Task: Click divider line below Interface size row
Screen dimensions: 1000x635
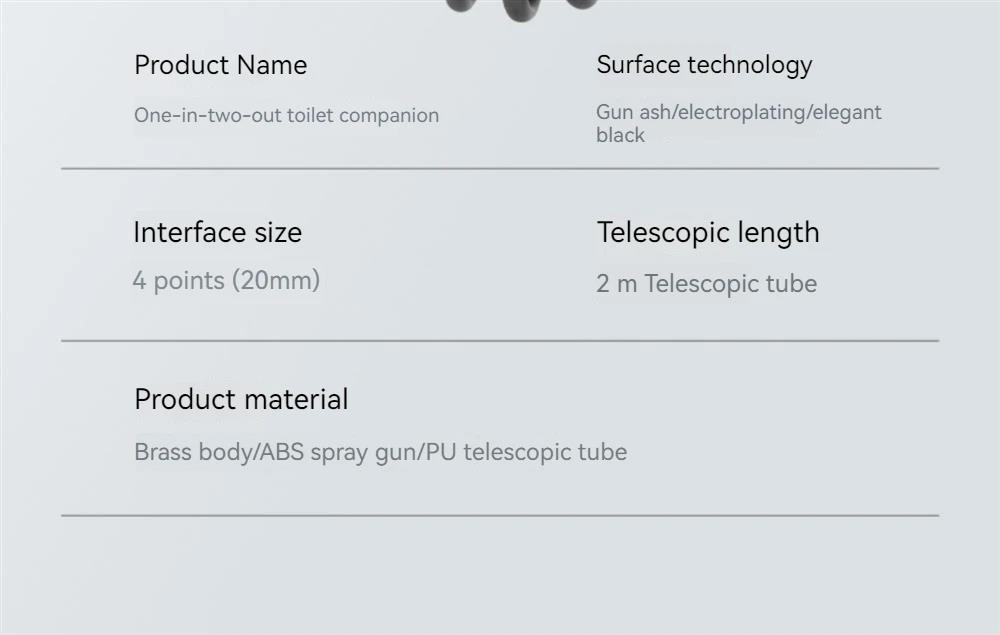Action: pyautogui.click(x=500, y=341)
